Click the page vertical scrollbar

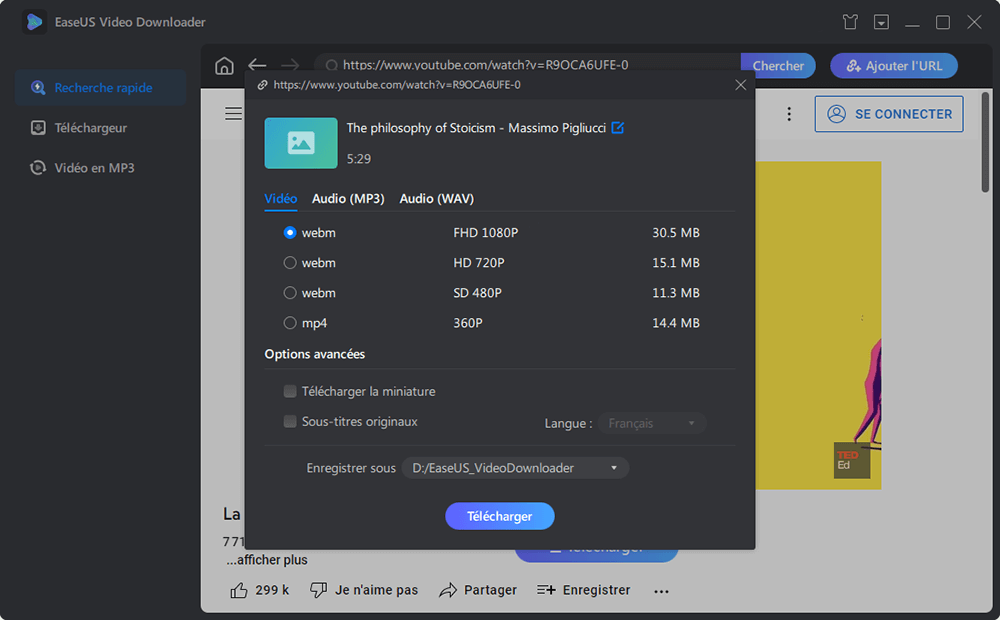(x=985, y=142)
